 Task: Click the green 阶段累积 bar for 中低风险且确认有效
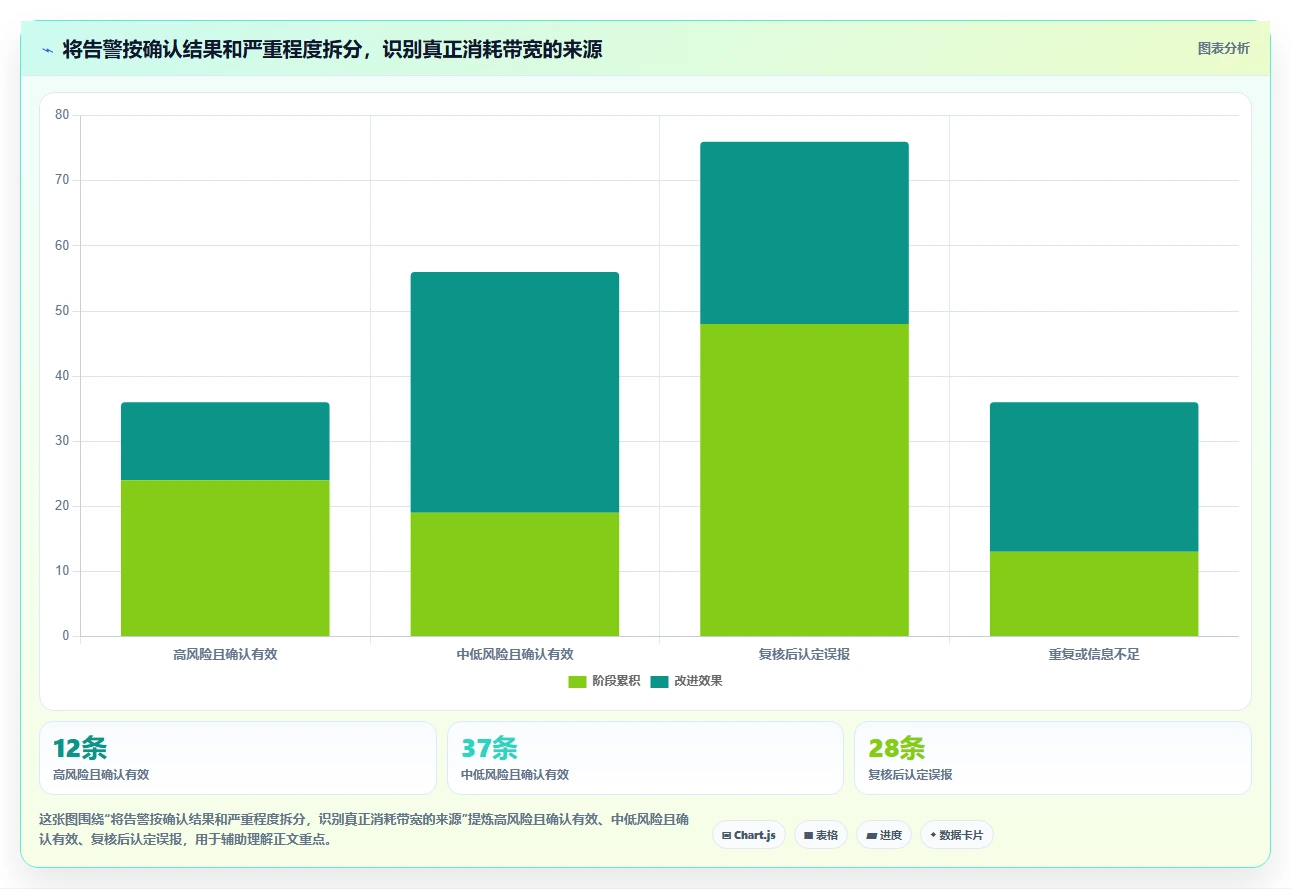click(x=515, y=574)
